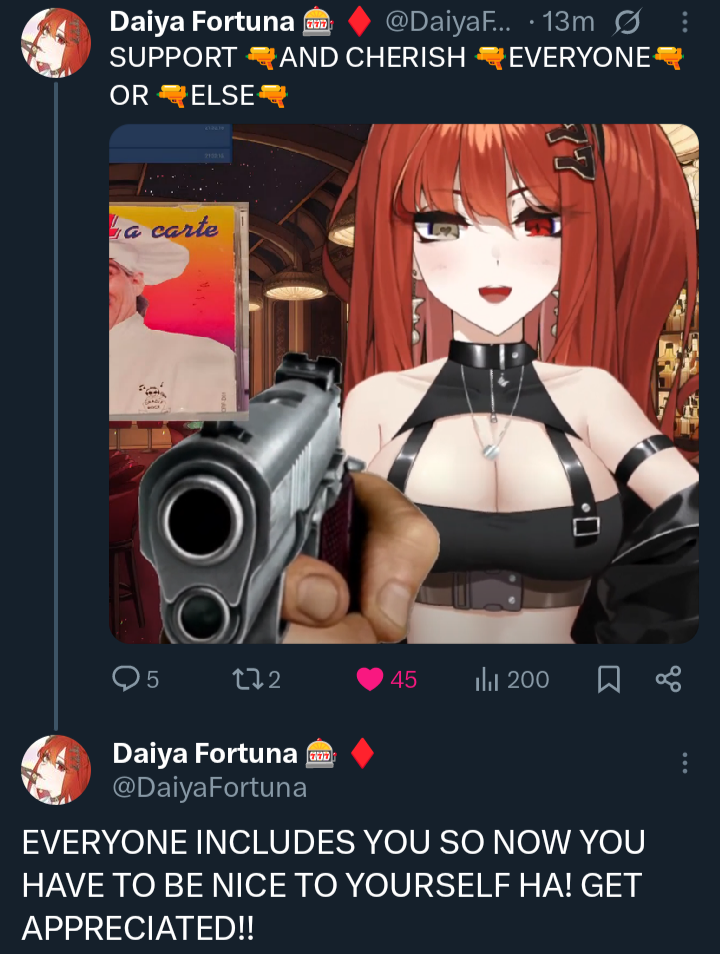Click the like count number 45
720x954 pixels.
pos(404,680)
